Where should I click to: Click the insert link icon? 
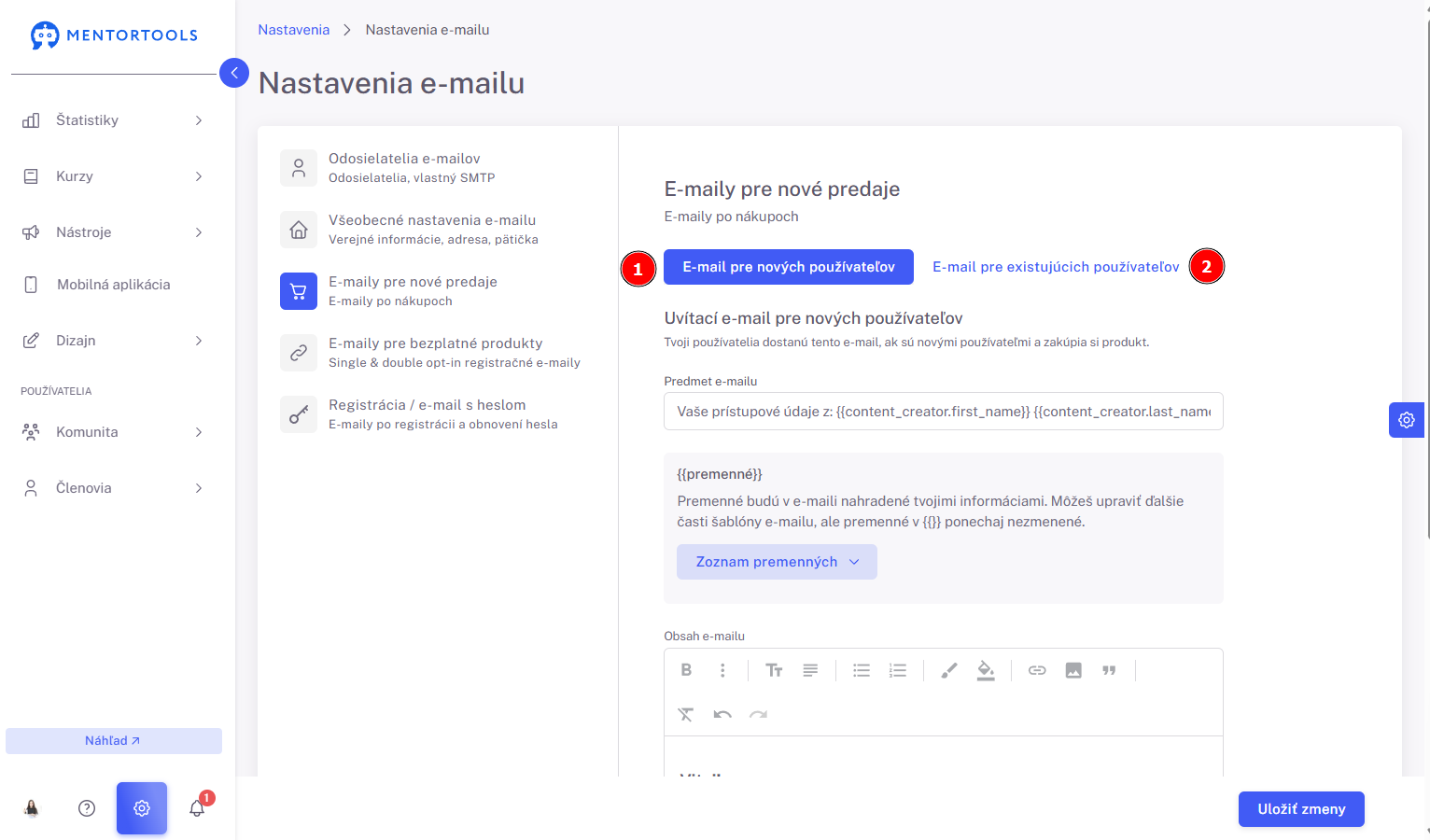(1037, 670)
